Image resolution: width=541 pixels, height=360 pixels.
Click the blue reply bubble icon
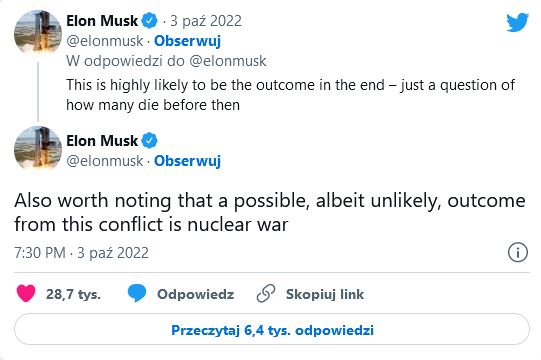137,294
